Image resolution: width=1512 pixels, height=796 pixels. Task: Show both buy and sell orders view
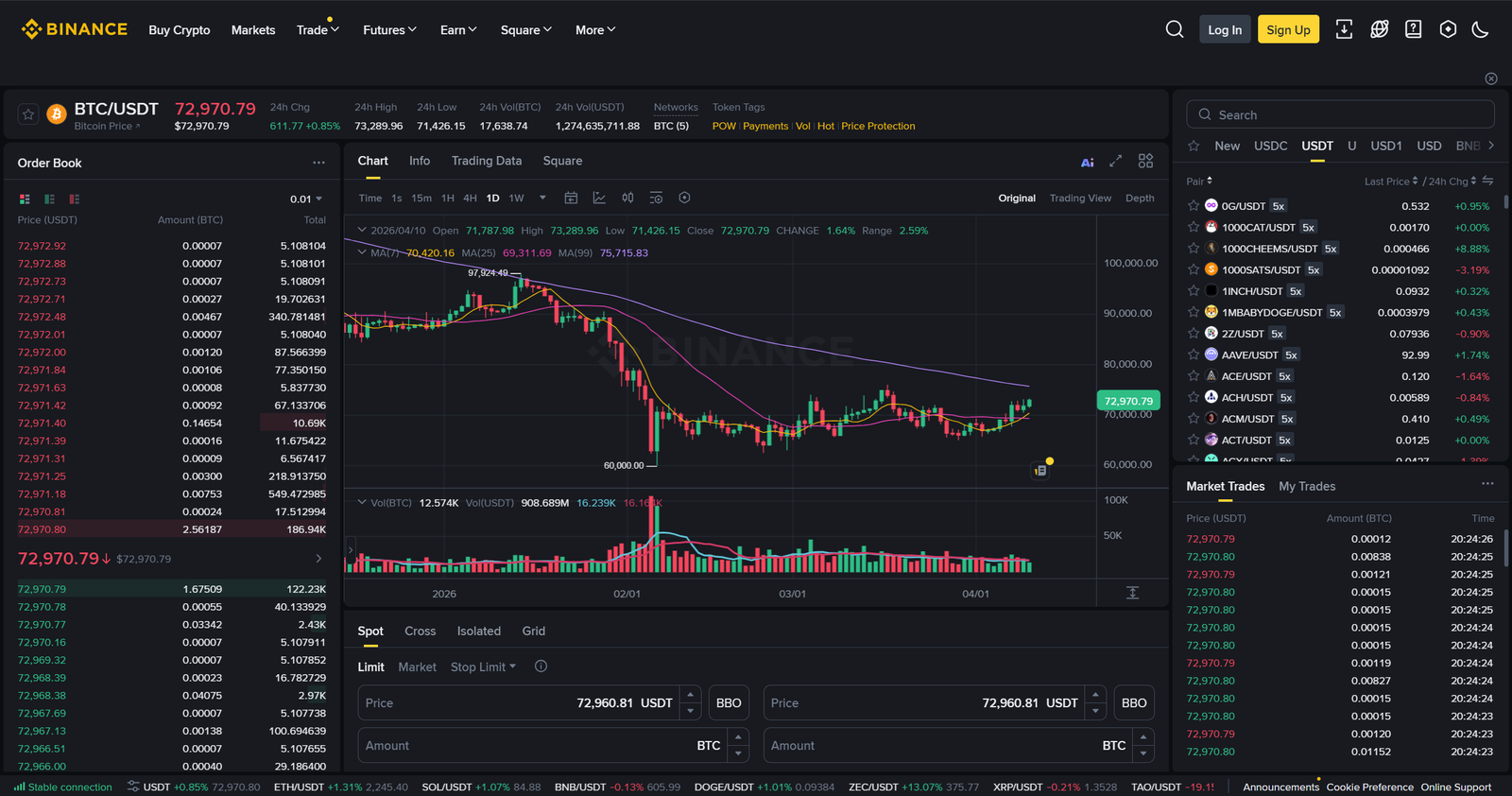(x=25, y=199)
